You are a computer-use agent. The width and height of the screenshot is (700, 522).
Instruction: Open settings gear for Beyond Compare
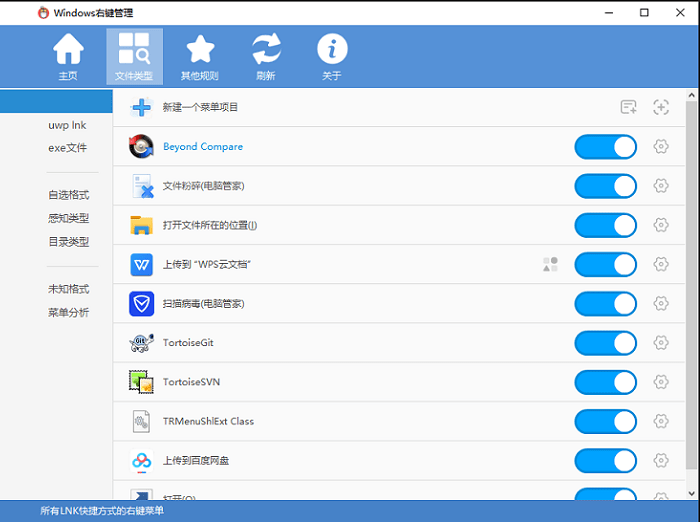tap(661, 146)
